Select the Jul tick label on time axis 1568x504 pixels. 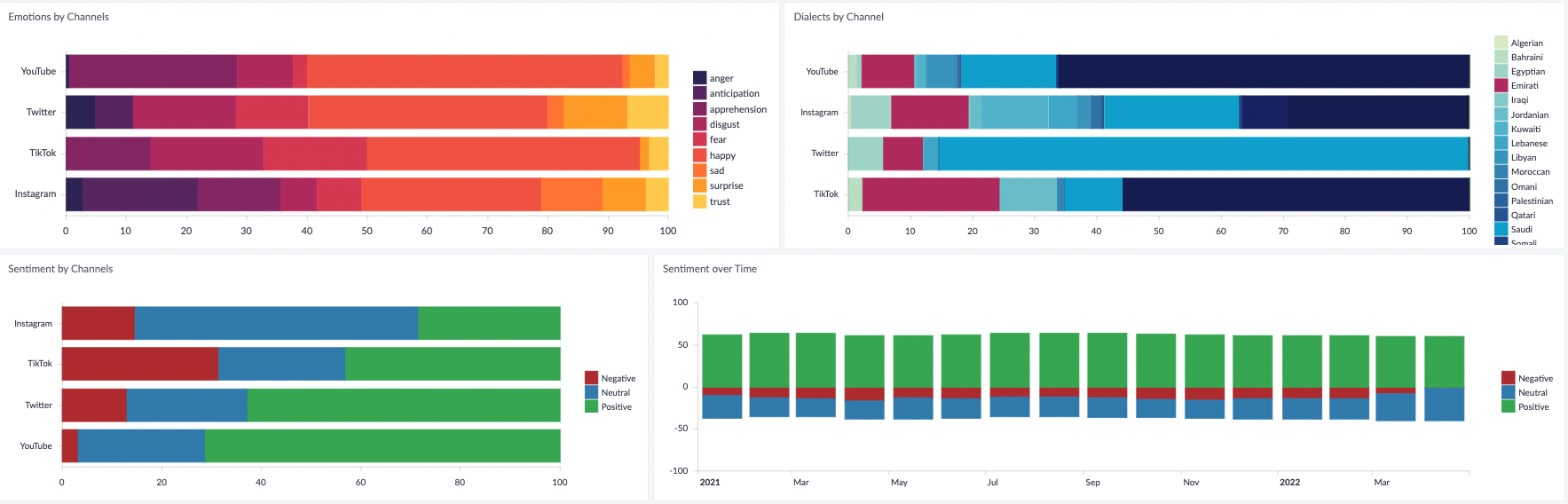(992, 483)
